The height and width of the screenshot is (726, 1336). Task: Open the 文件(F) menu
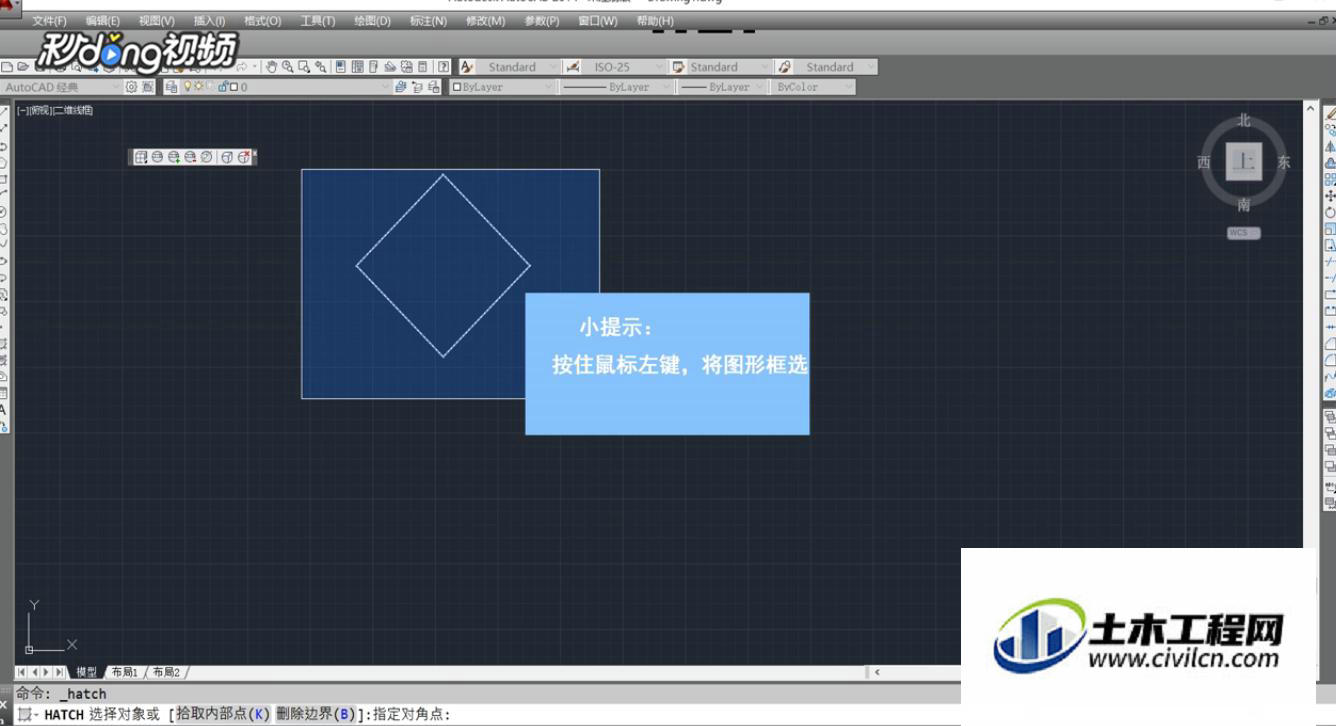pos(49,21)
